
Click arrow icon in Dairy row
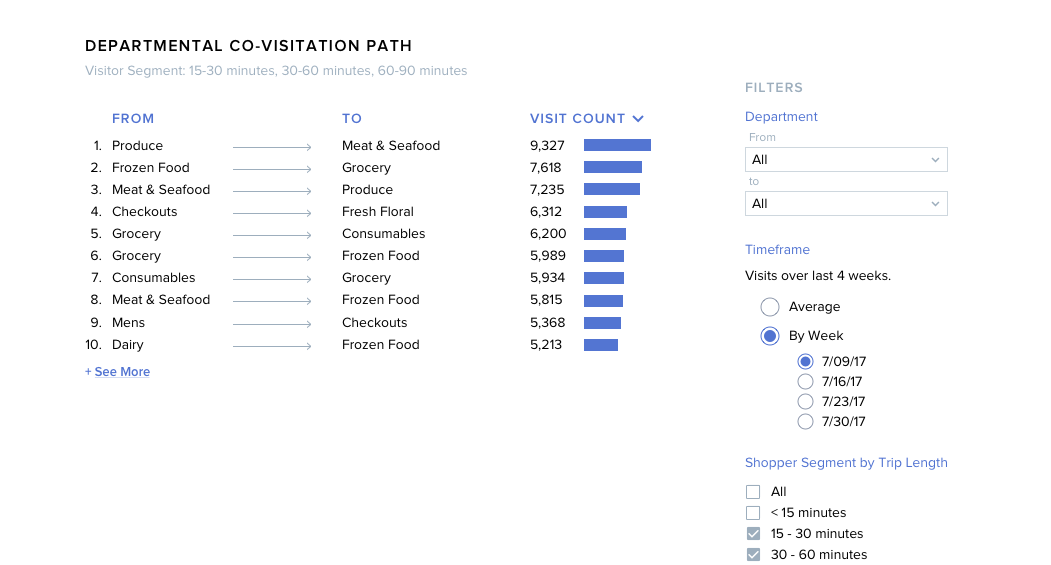272,346
